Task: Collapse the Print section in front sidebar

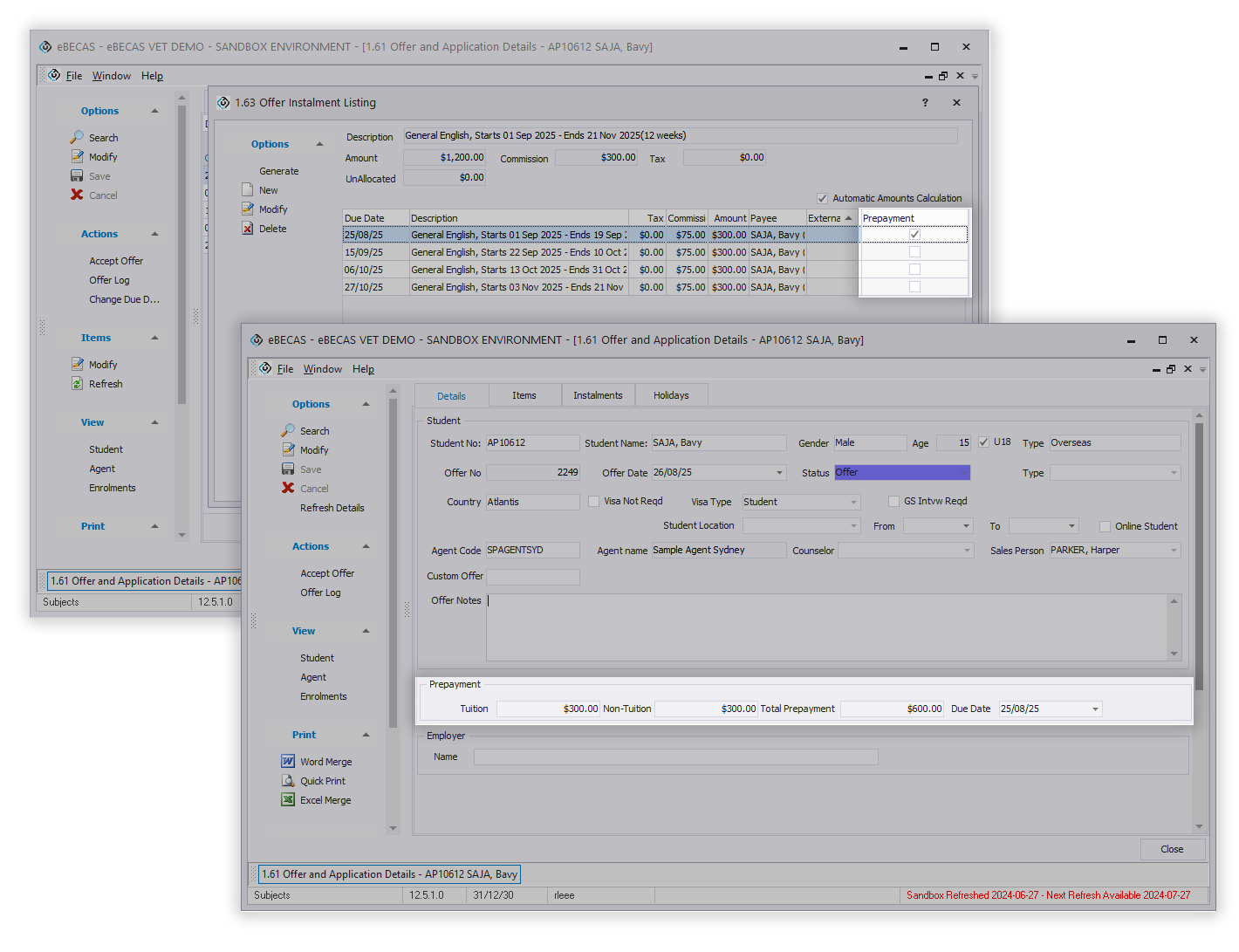Action: coord(366,735)
